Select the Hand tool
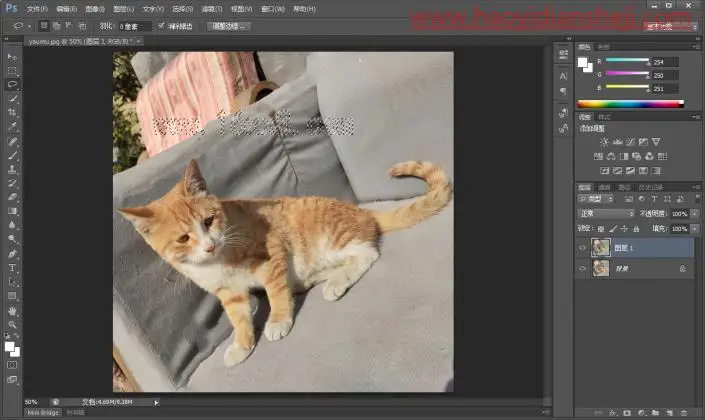This screenshot has width=705, height=420. point(12,311)
